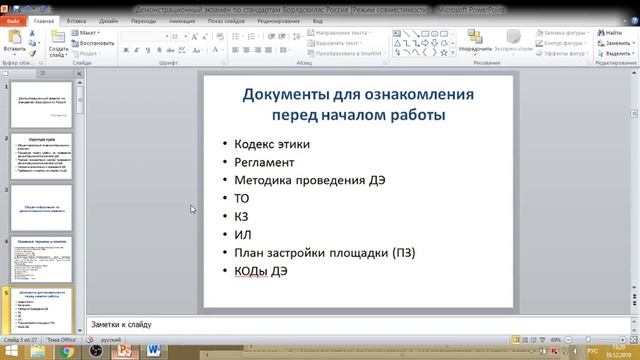
Task: Toggle Underline (Ч) formatting
Action: click(x=148, y=50)
